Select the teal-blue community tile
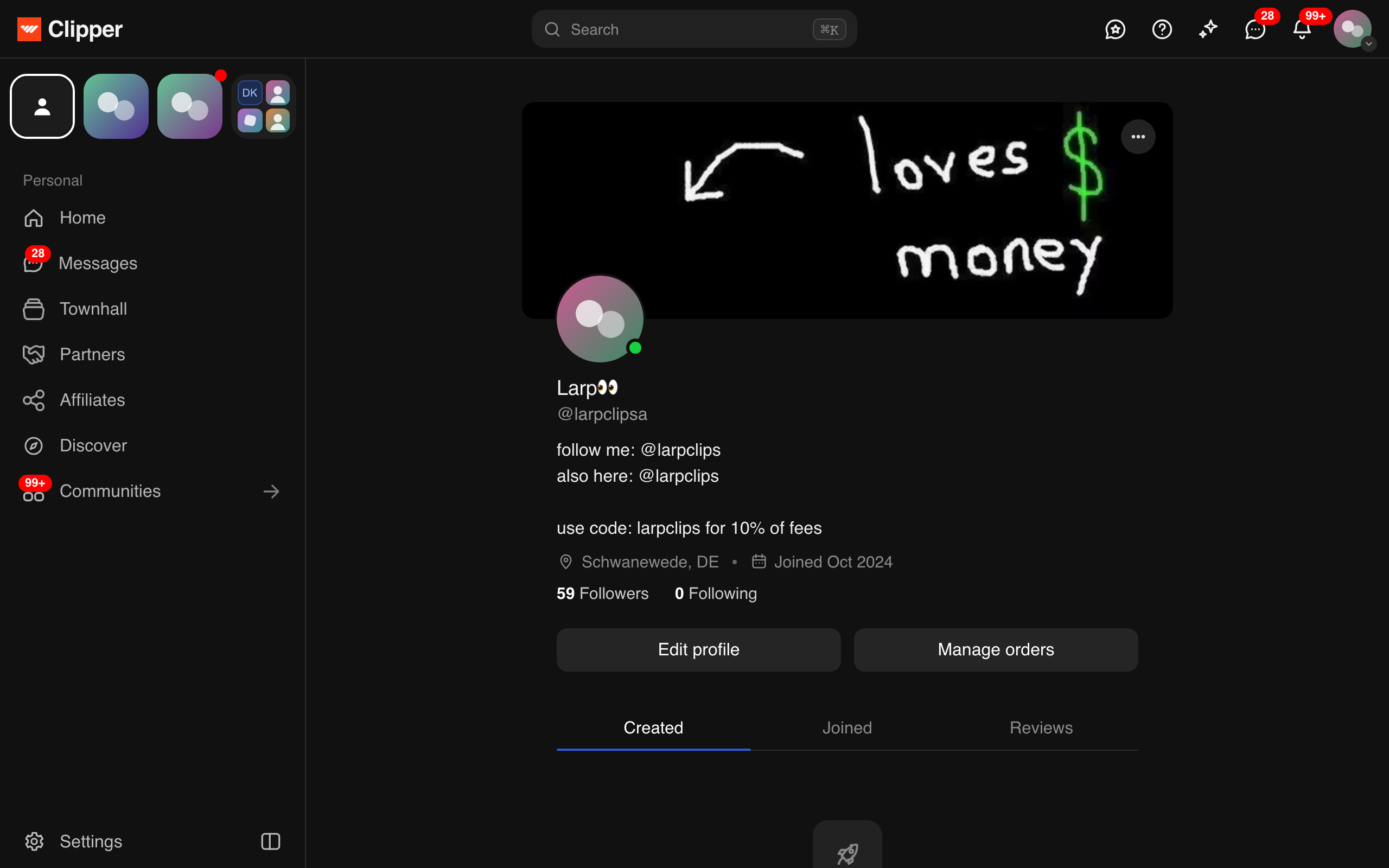 116,106
